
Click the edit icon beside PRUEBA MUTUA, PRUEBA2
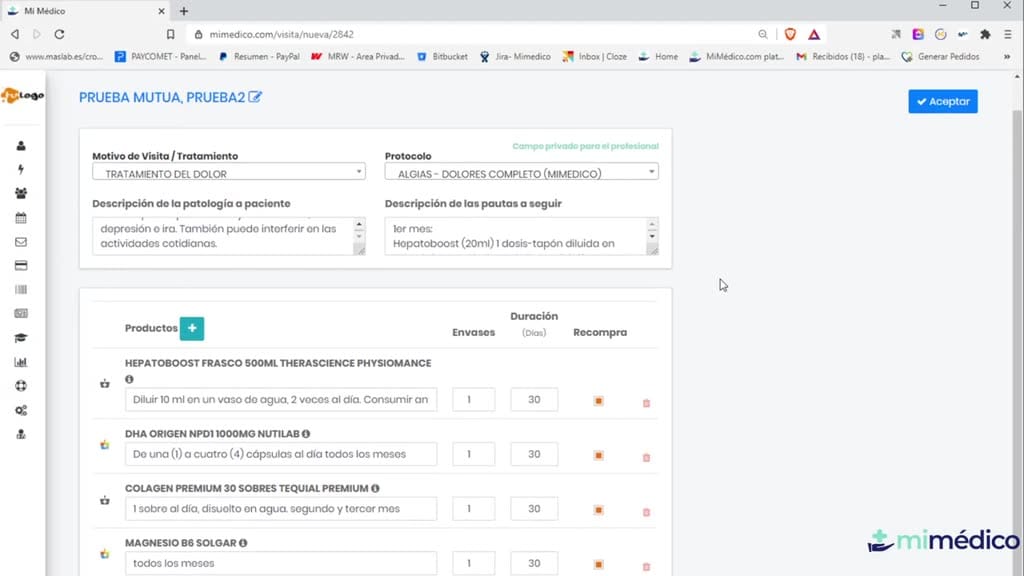point(255,97)
